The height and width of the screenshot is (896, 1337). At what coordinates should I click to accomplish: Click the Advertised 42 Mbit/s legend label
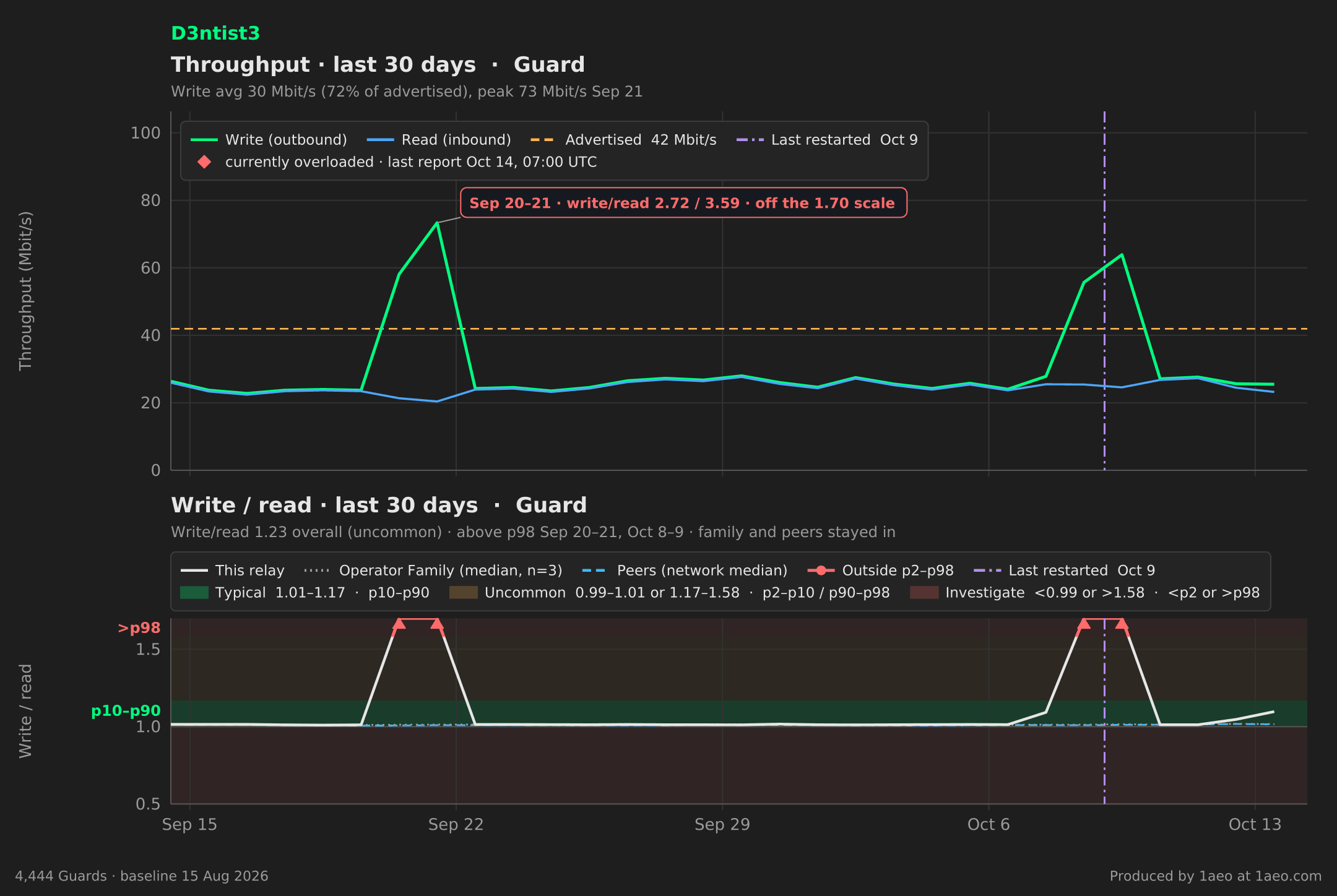click(x=641, y=140)
